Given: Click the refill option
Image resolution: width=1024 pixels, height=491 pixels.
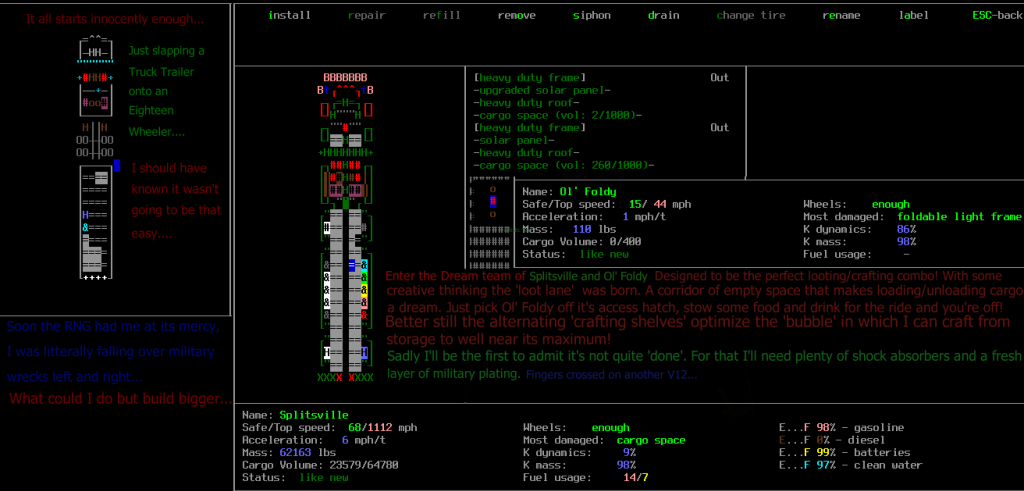Looking at the screenshot, I should pos(441,16).
